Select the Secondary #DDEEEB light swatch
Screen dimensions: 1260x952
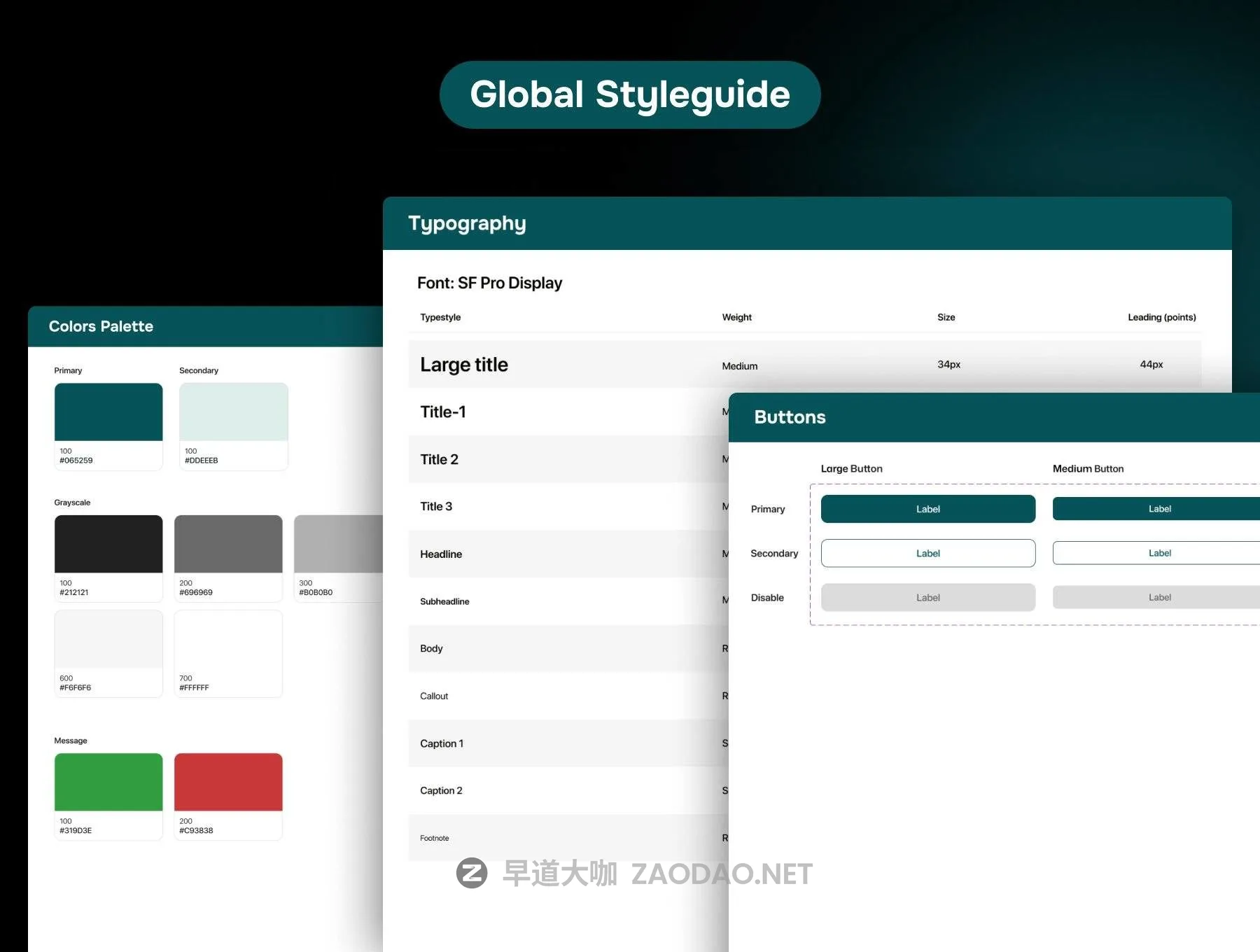coord(233,412)
